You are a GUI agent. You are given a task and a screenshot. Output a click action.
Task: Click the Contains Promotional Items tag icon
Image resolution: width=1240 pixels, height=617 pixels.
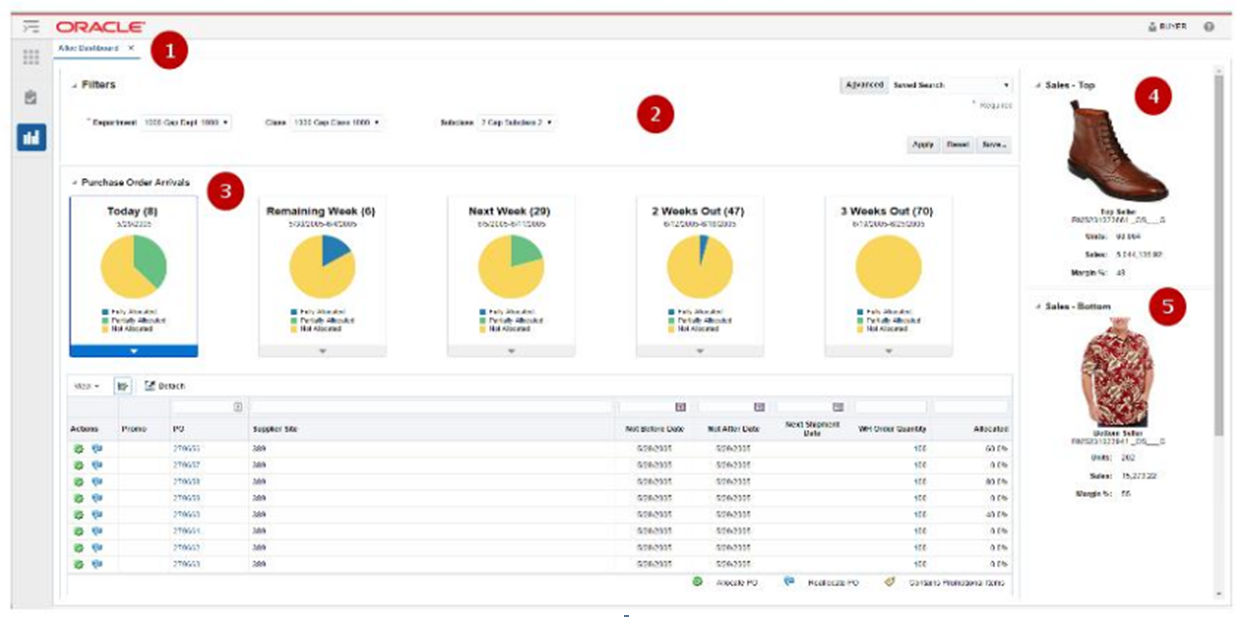(x=891, y=580)
